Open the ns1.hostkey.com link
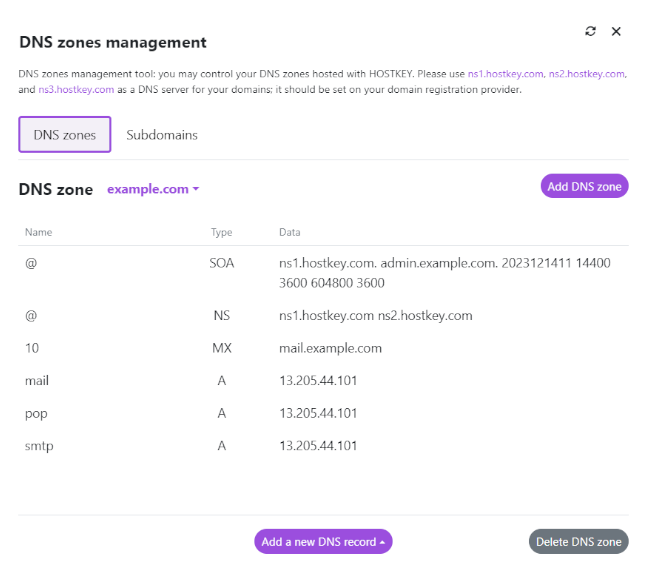This screenshot has height=572, width=647. 505,75
